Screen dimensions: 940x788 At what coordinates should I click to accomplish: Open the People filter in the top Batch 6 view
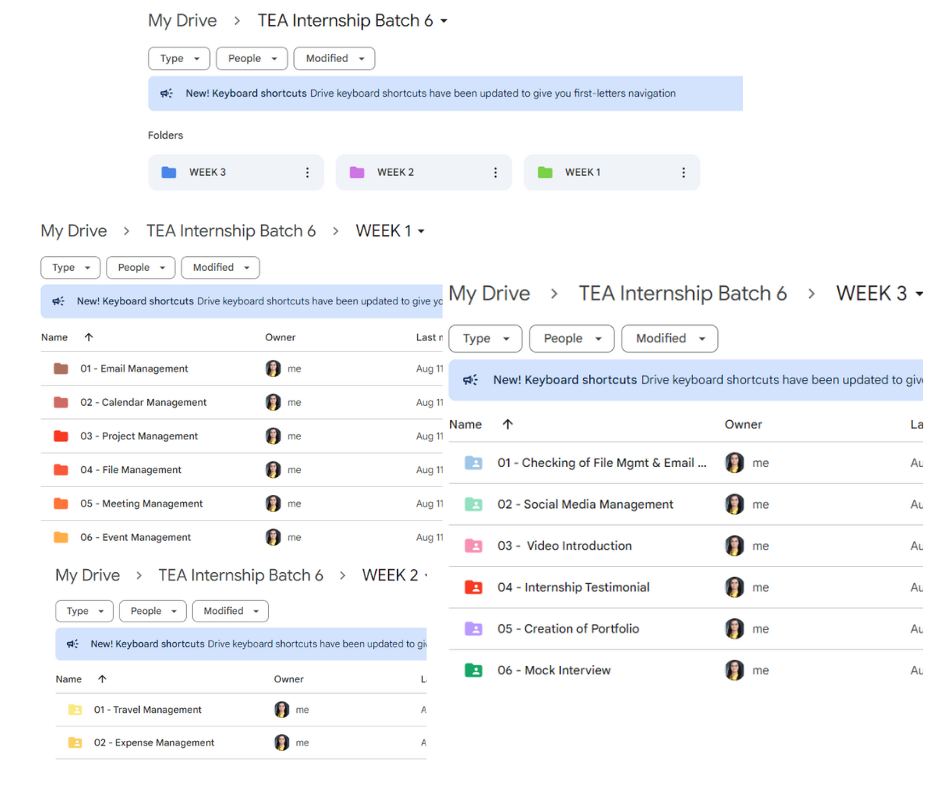click(x=252, y=58)
